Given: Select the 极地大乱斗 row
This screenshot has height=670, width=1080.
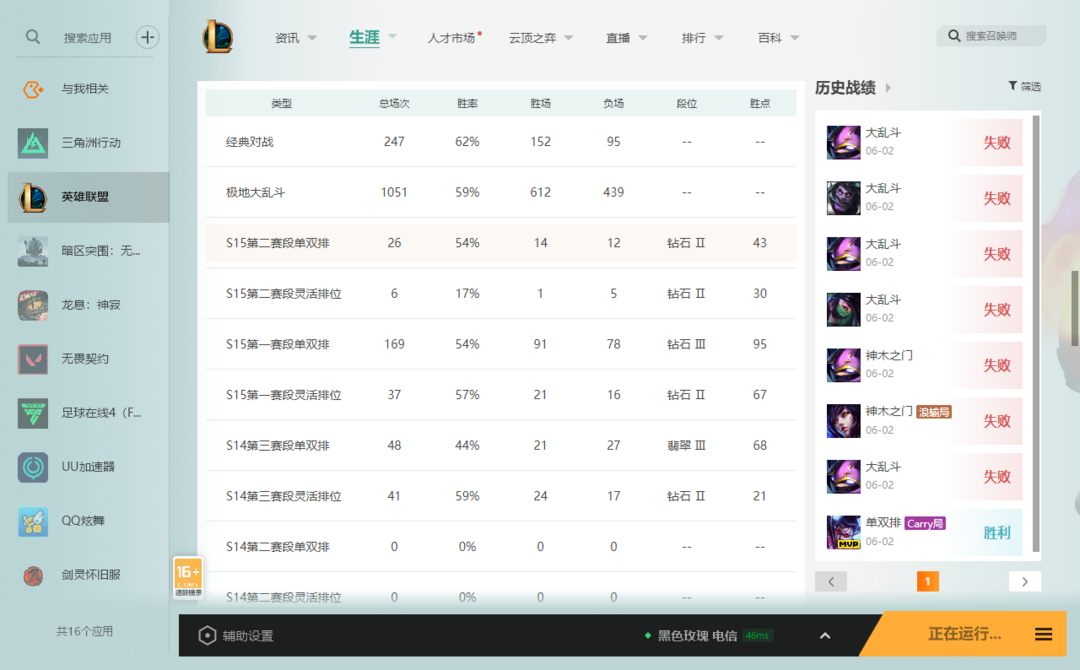Looking at the screenshot, I should tap(501, 193).
